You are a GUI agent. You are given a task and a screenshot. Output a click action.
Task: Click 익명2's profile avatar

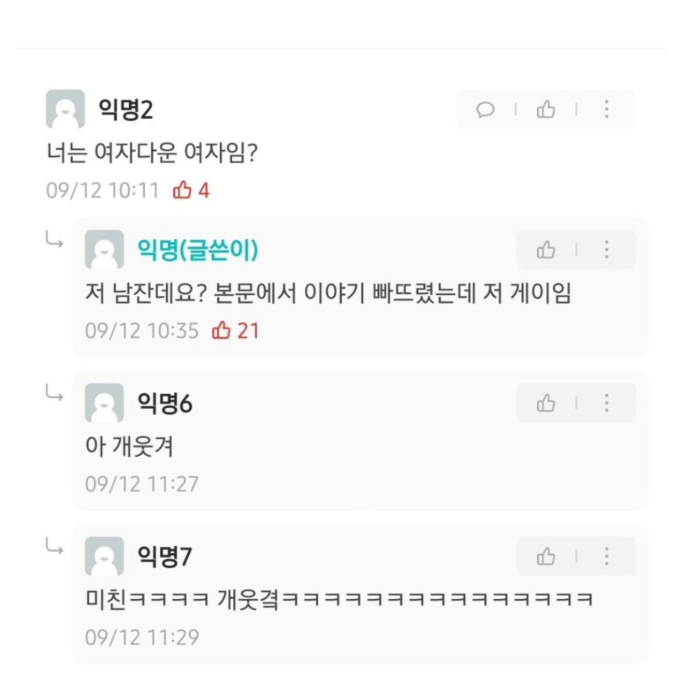point(66,110)
